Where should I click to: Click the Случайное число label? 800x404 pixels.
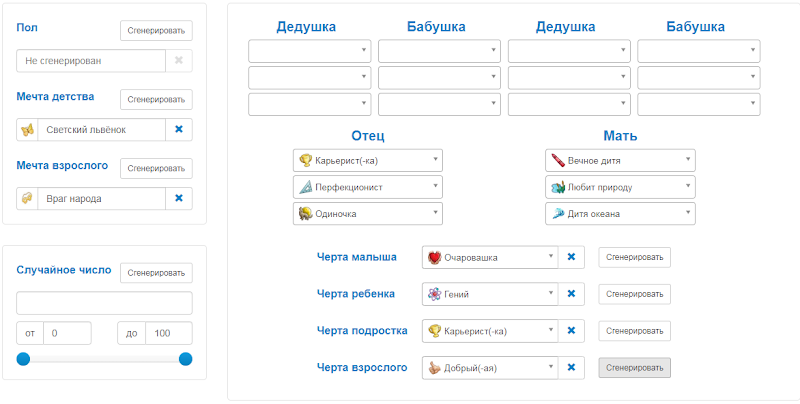pos(64,270)
